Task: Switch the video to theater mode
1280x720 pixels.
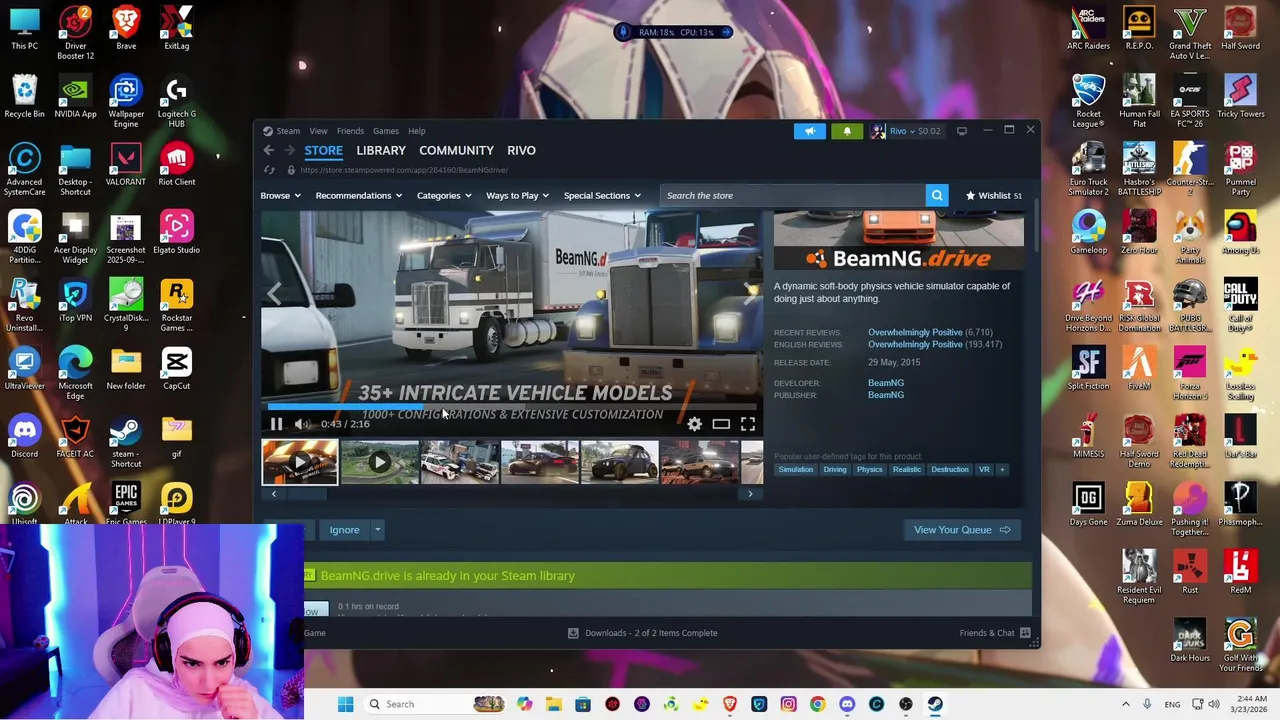Action: point(721,424)
